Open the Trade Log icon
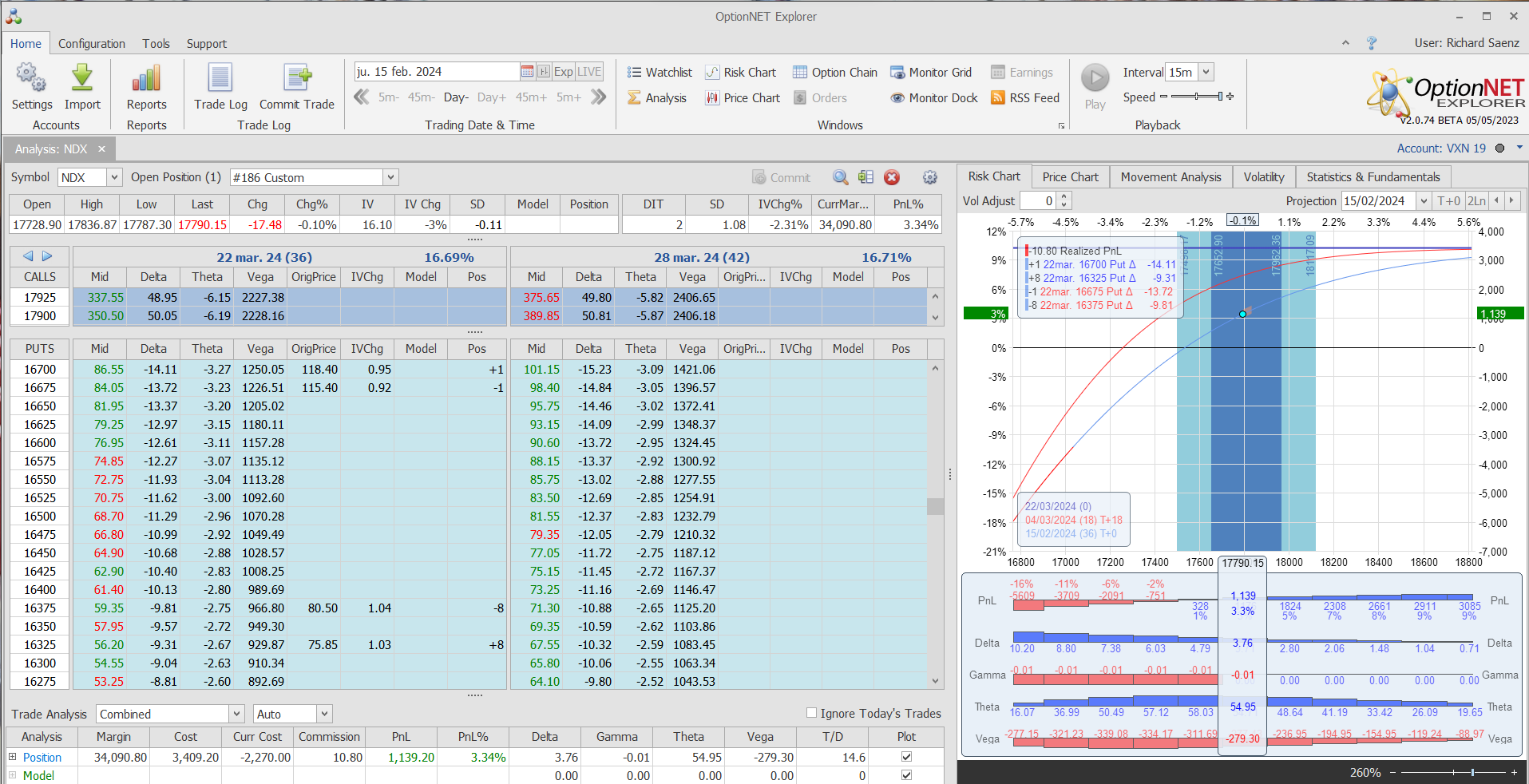The image size is (1529, 784). click(220, 78)
